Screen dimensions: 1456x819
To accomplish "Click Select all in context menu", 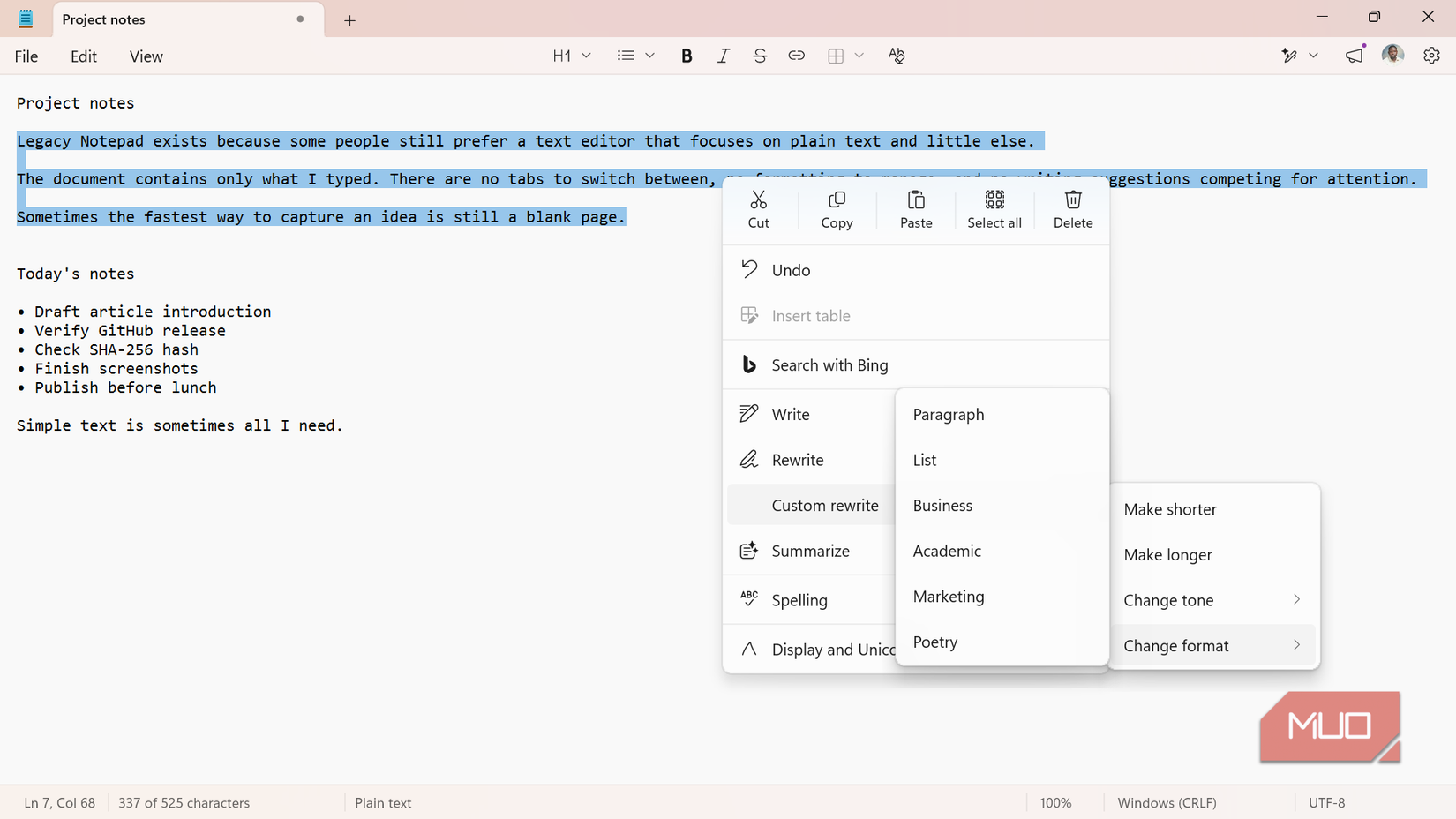I will 994,210.
